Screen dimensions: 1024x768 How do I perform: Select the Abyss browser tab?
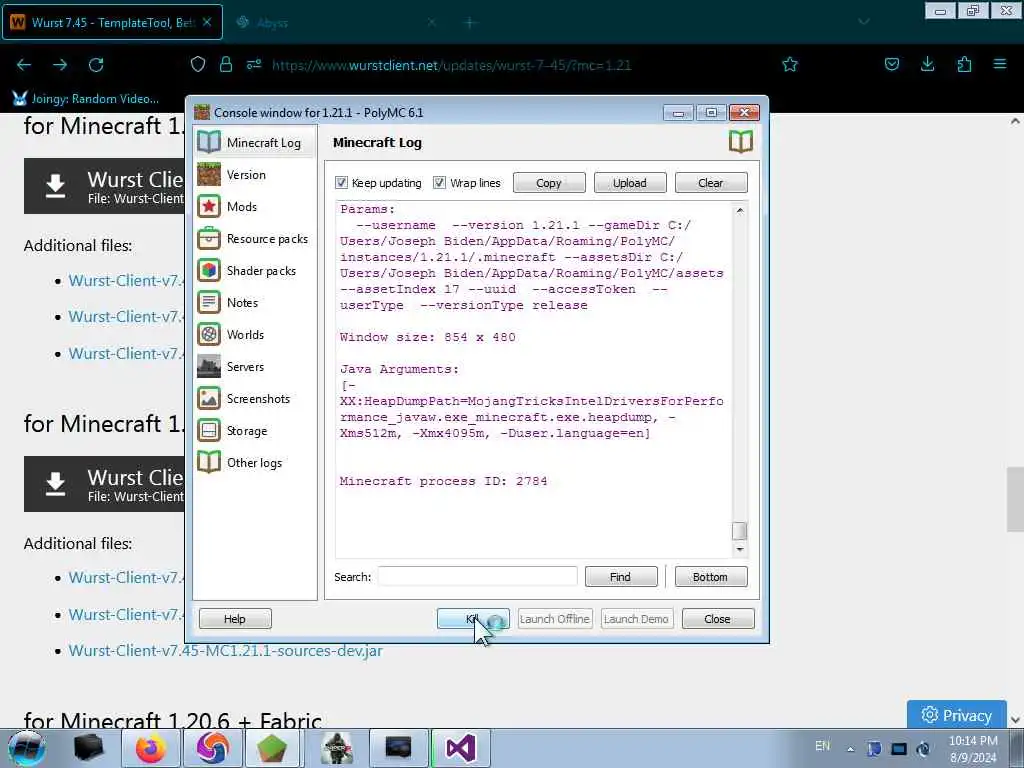333,22
